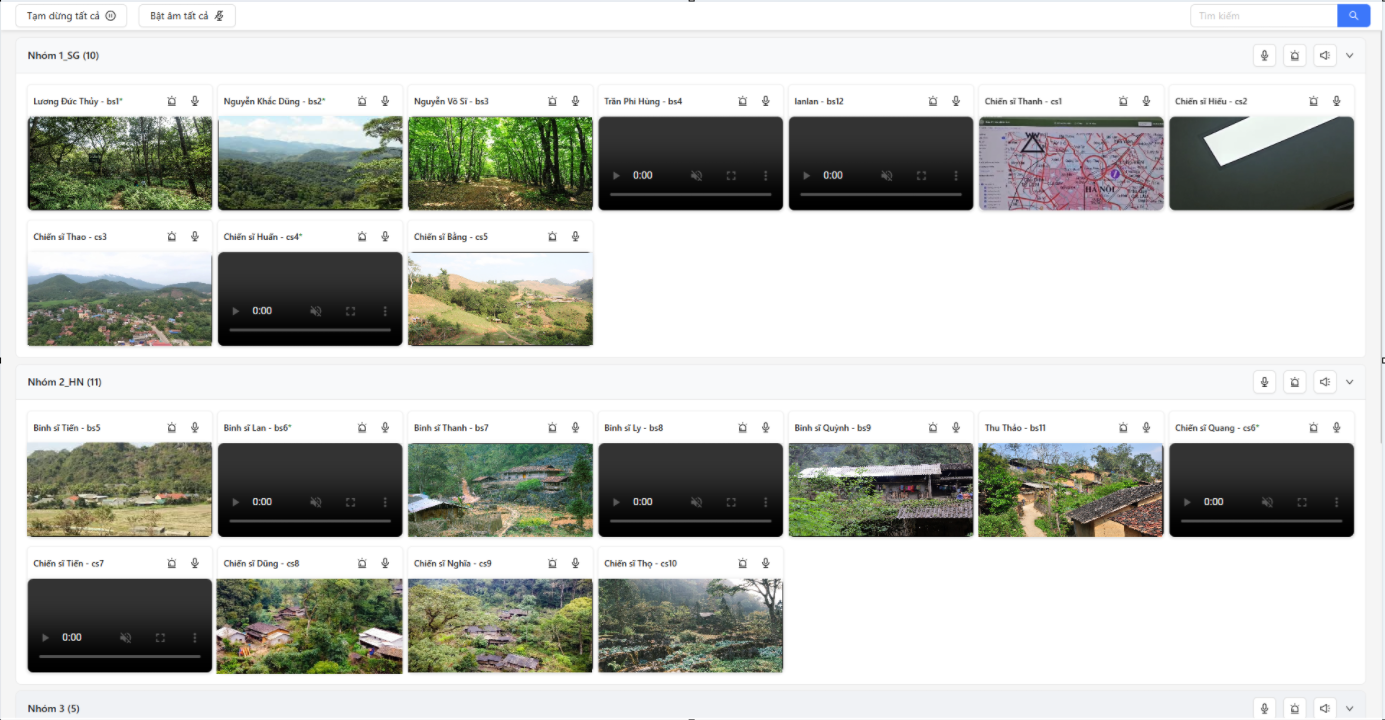Image resolution: width=1385 pixels, height=720 pixels.
Task: Click the alarm icon for Binh sĩ Quỳnh - bs9
Action: tap(933, 428)
